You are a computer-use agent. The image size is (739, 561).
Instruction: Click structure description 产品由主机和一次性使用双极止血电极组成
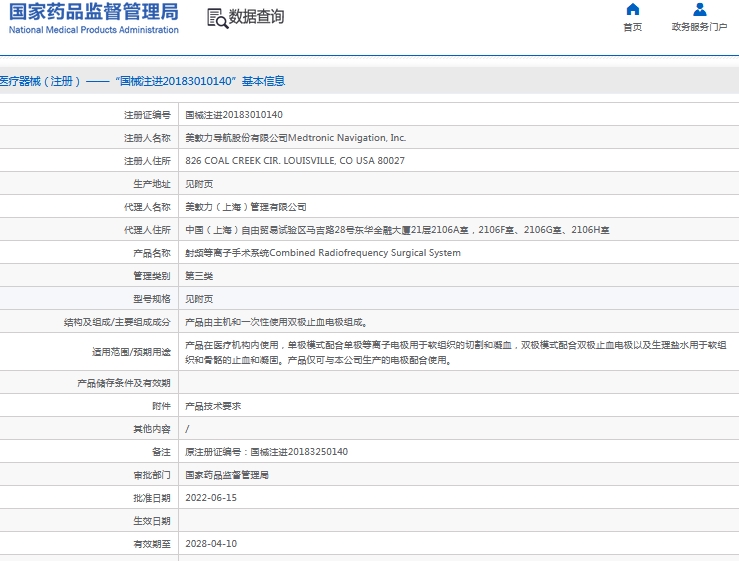pyautogui.click(x=276, y=322)
